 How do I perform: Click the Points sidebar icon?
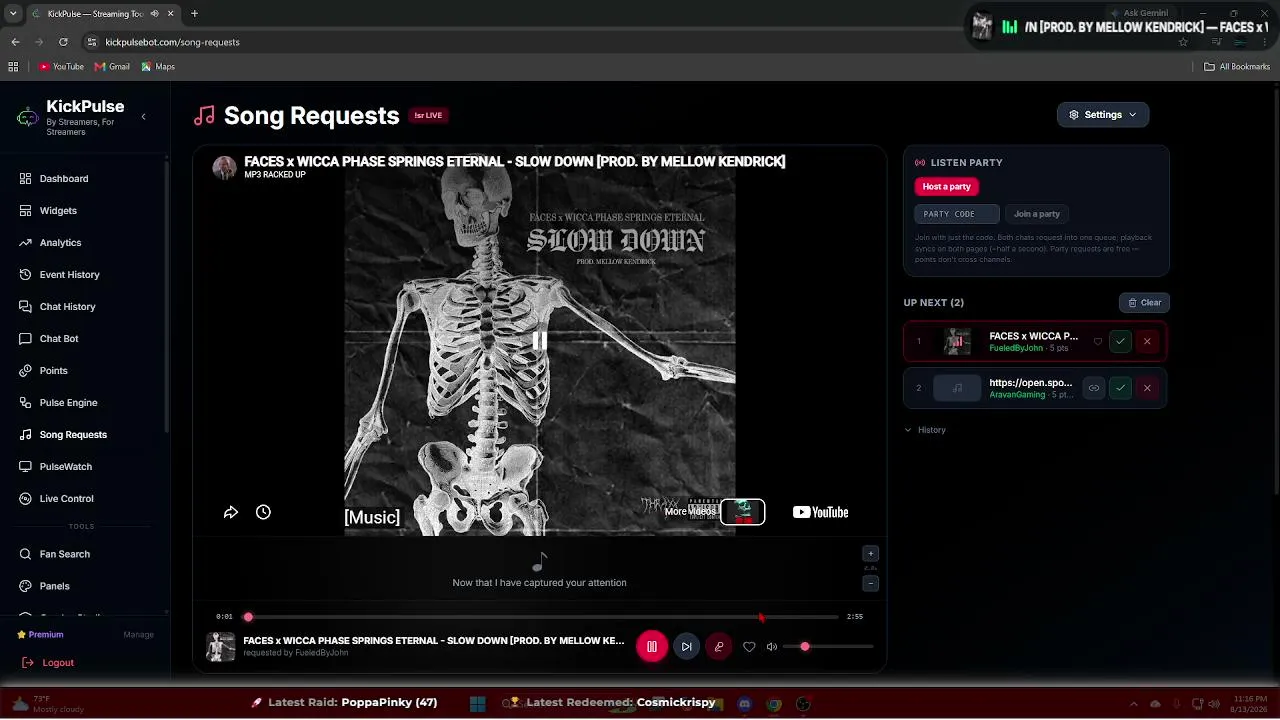(x=26, y=371)
